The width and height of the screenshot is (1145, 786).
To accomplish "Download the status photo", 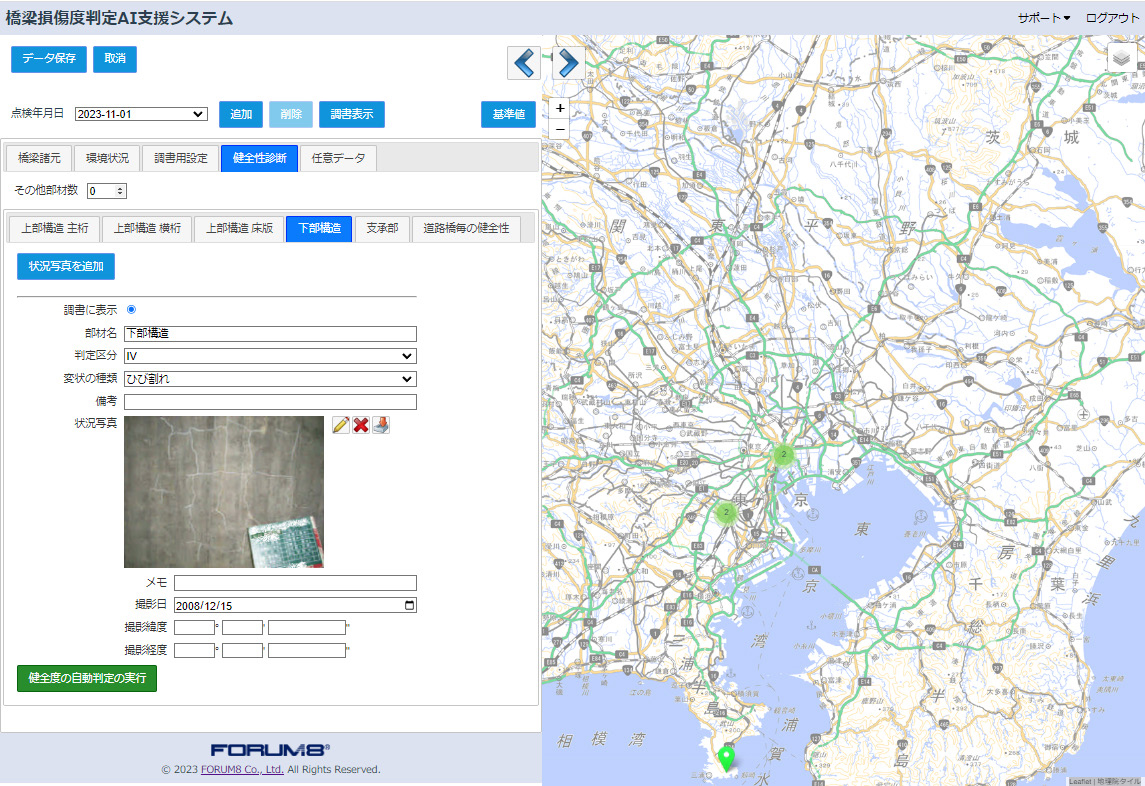I will 380,424.
